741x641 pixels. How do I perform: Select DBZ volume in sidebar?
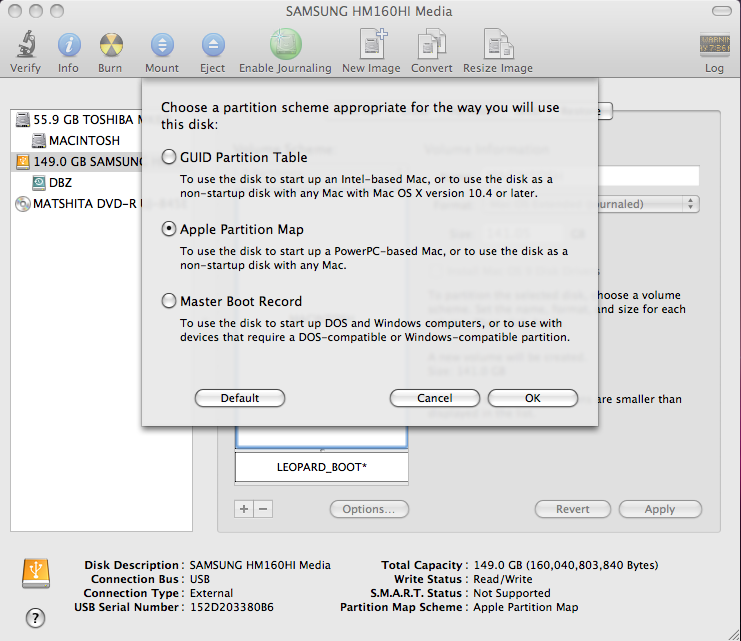pos(78,182)
